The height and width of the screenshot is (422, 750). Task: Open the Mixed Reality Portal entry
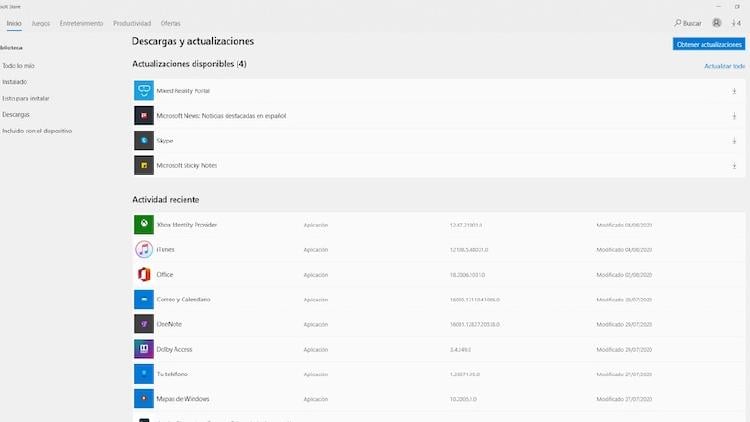(x=439, y=90)
